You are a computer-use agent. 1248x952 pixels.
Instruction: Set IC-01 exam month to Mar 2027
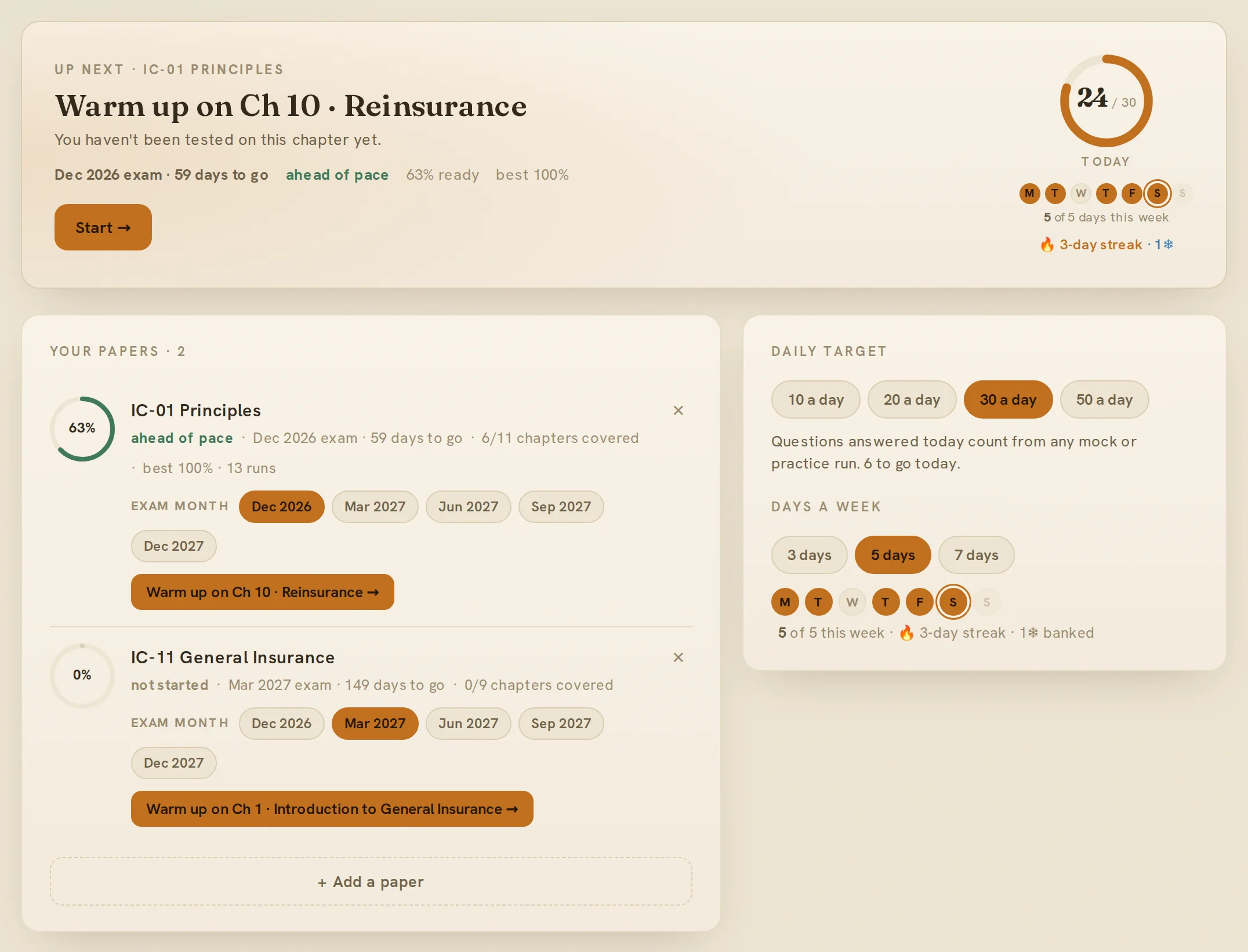point(375,507)
